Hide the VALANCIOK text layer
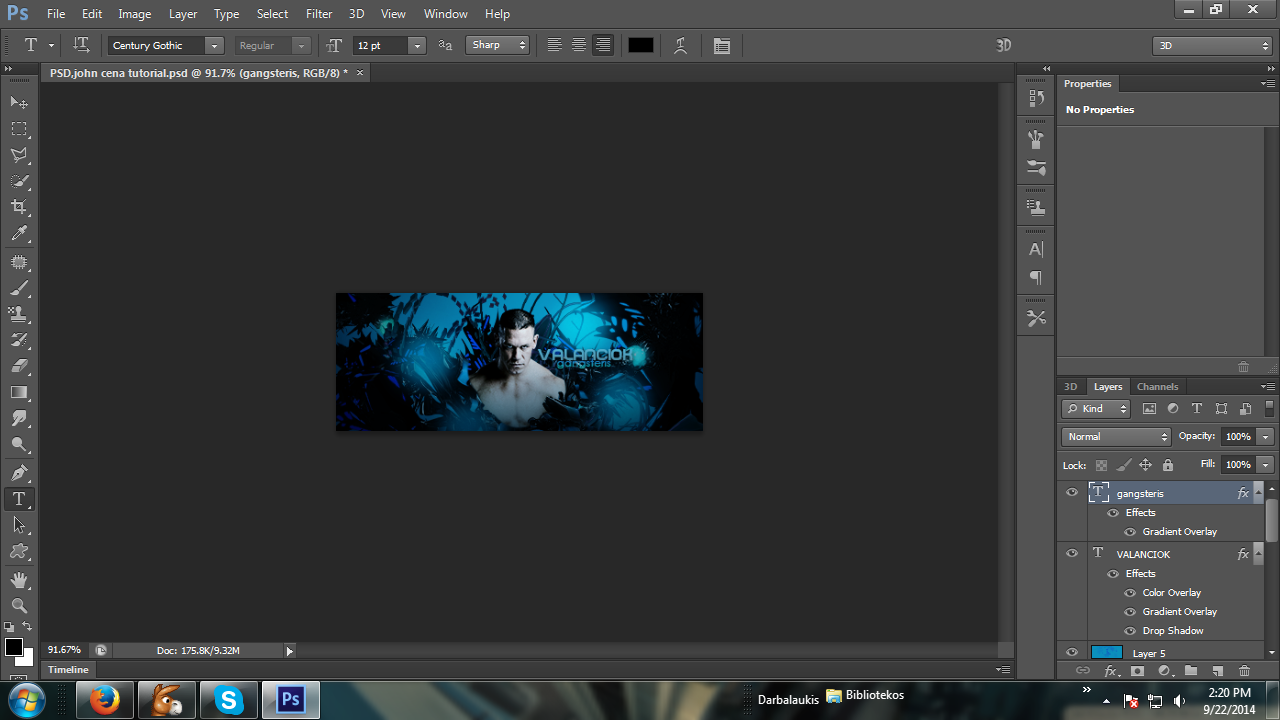The width and height of the screenshot is (1280, 720). (1072, 554)
